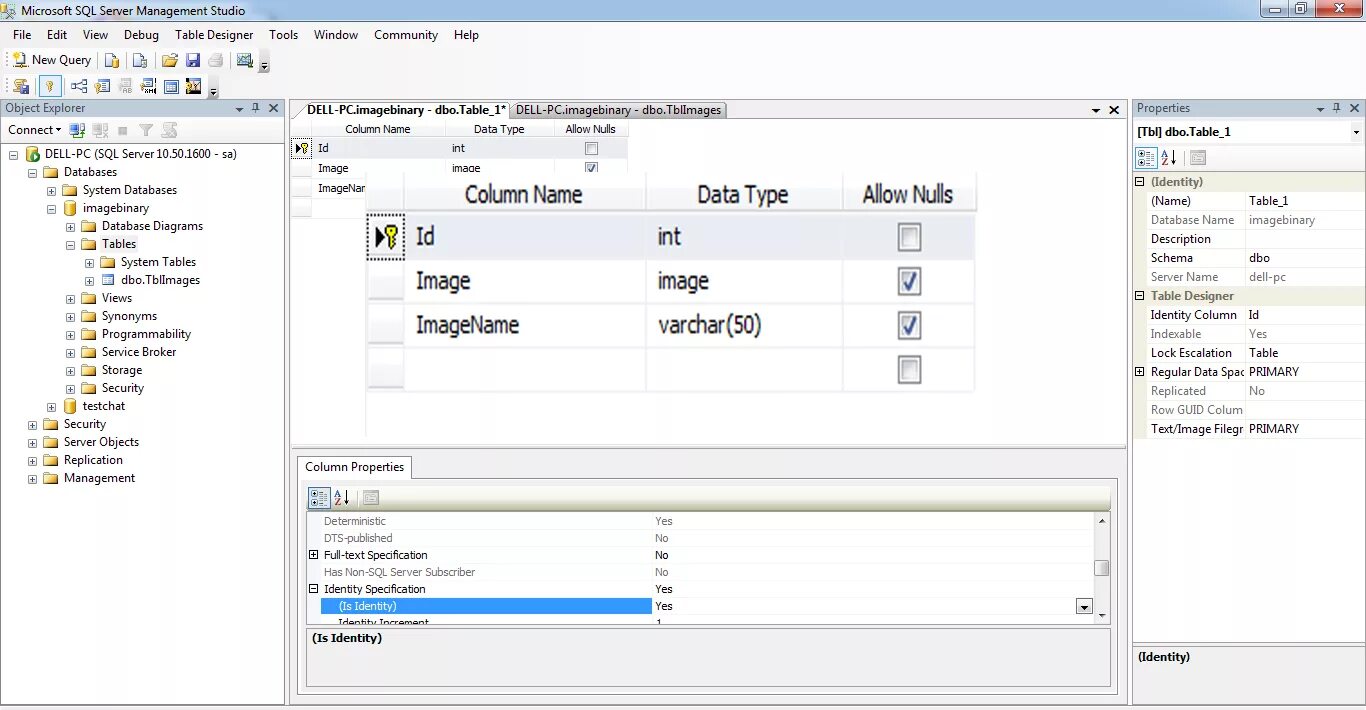Click the Filter funnel icon in Object Explorer
Image resolution: width=1366 pixels, height=710 pixels.
tap(146, 130)
